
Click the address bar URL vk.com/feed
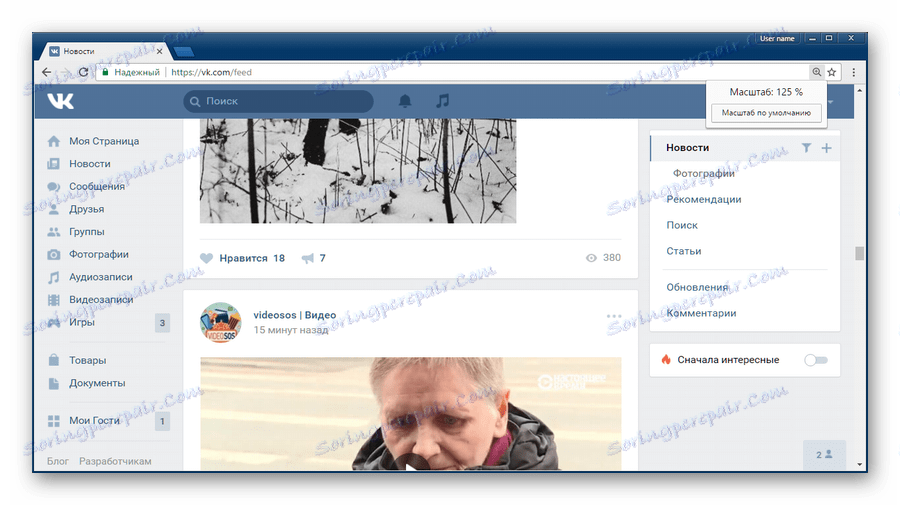coord(211,72)
